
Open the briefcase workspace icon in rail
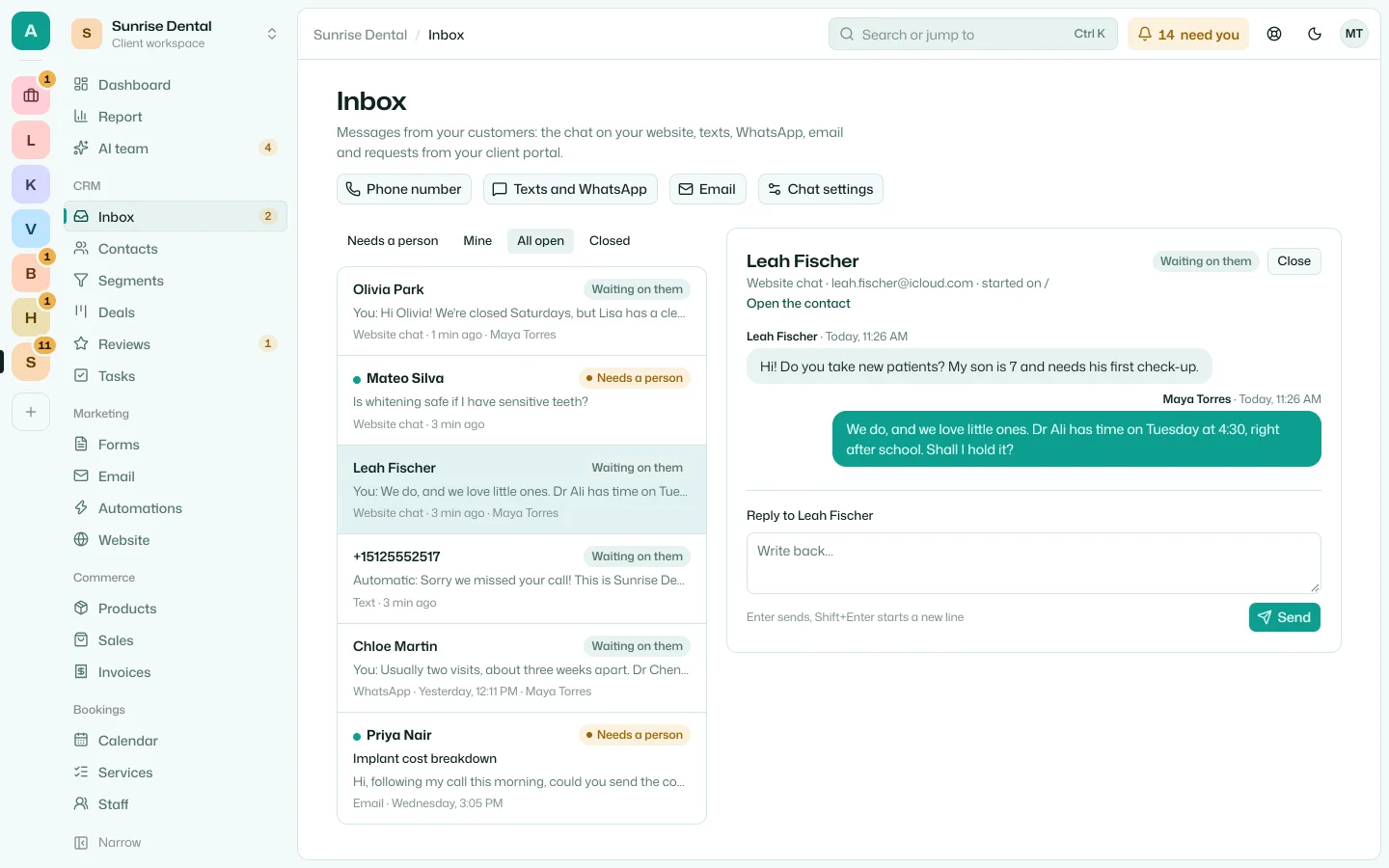coord(31,95)
